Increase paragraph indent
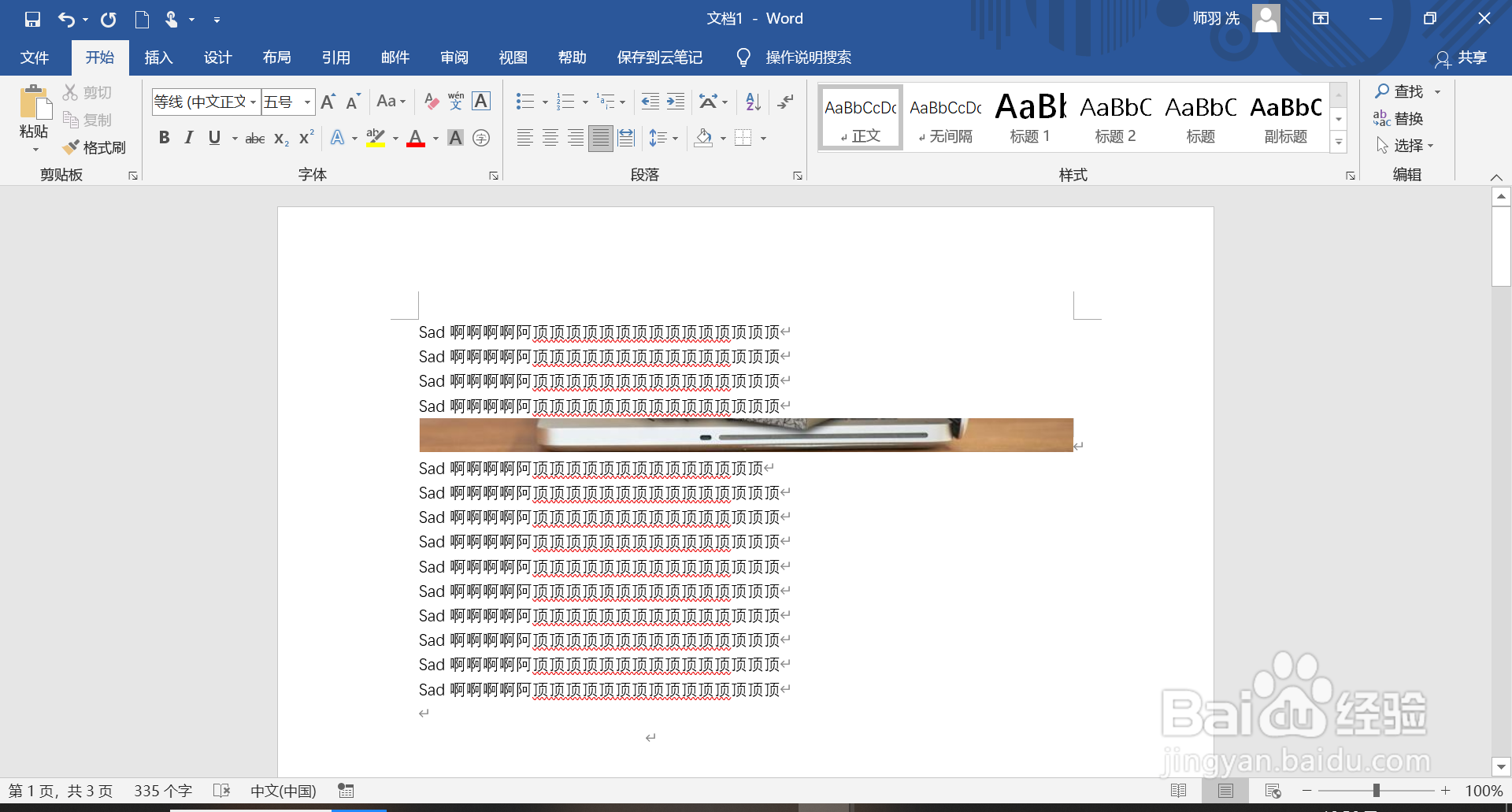 coord(676,101)
